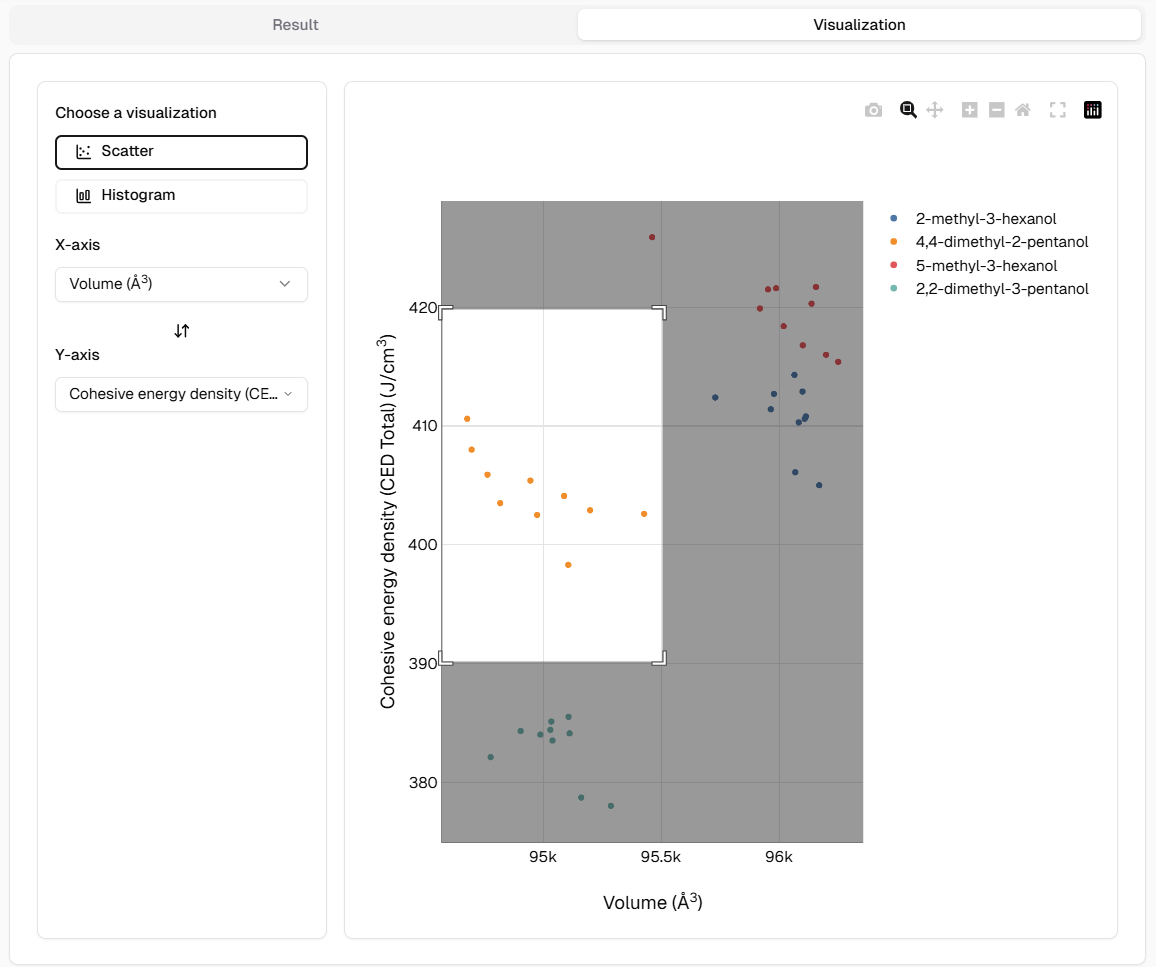Expand the Y-axis Cohesive energy density dropdown
1156x967 pixels.
click(x=181, y=394)
